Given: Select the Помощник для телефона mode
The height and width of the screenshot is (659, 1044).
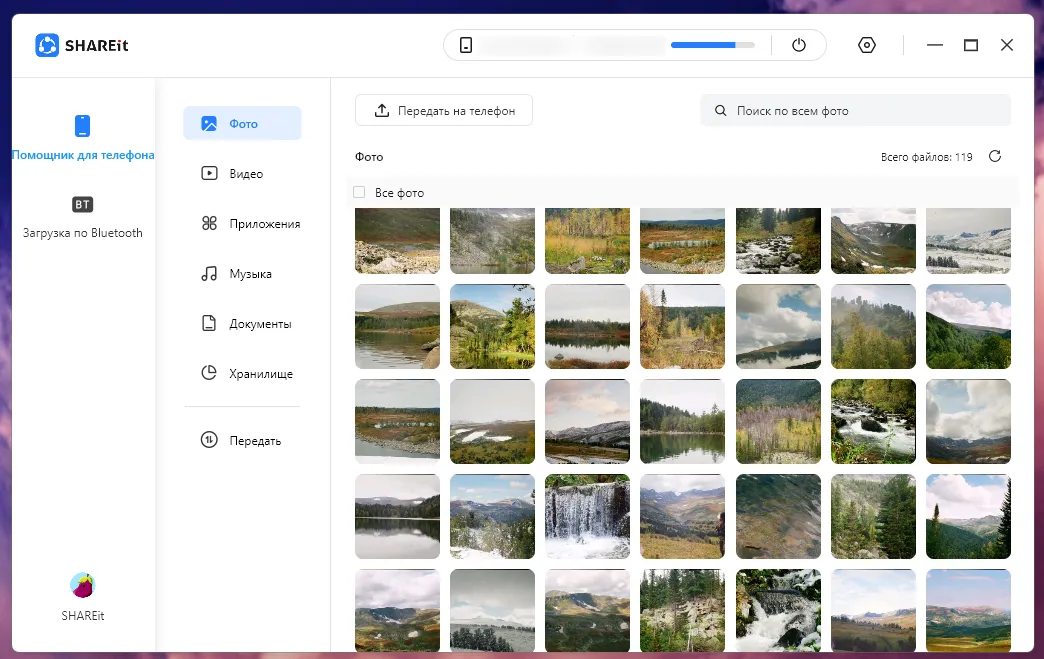Looking at the screenshot, I should (83, 135).
